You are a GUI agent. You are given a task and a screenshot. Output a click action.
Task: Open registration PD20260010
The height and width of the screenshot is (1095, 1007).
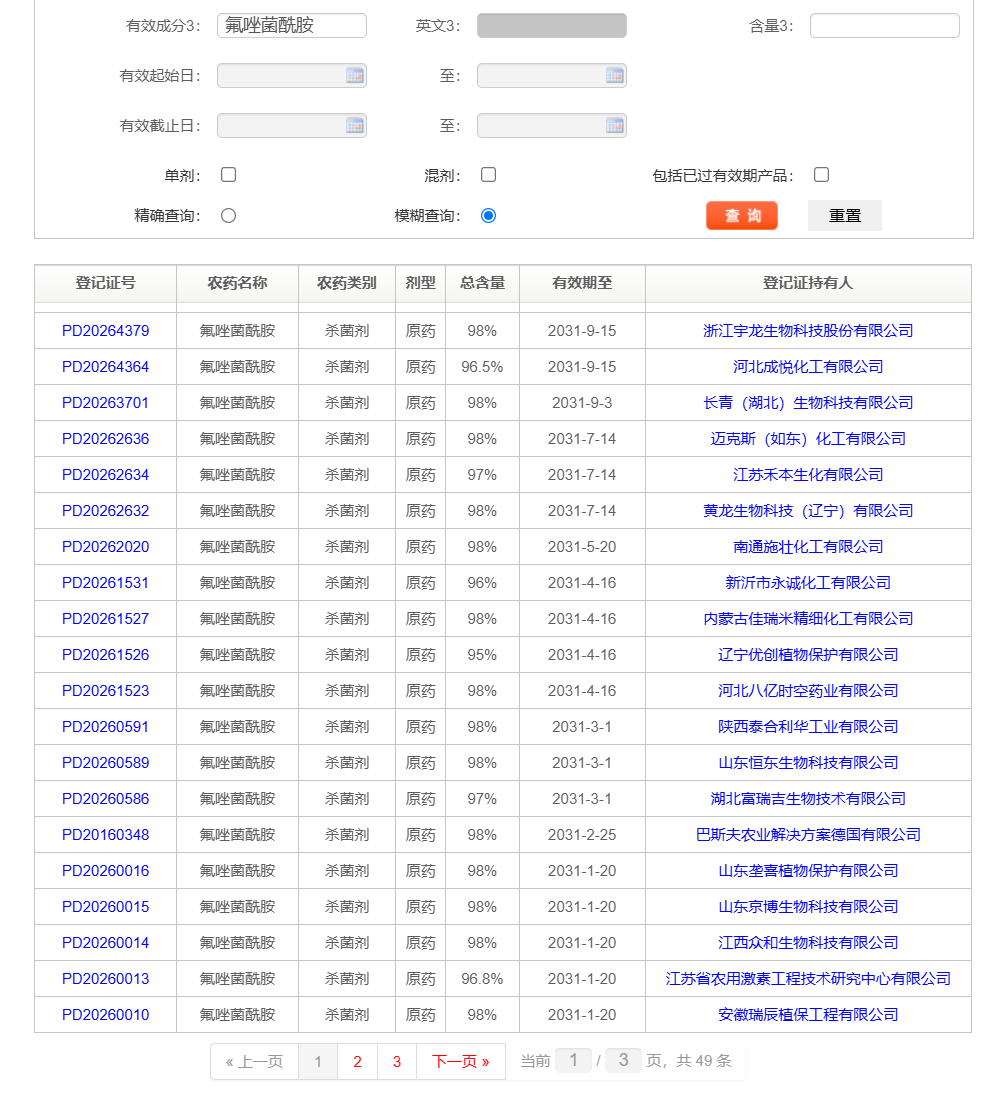tap(105, 1015)
